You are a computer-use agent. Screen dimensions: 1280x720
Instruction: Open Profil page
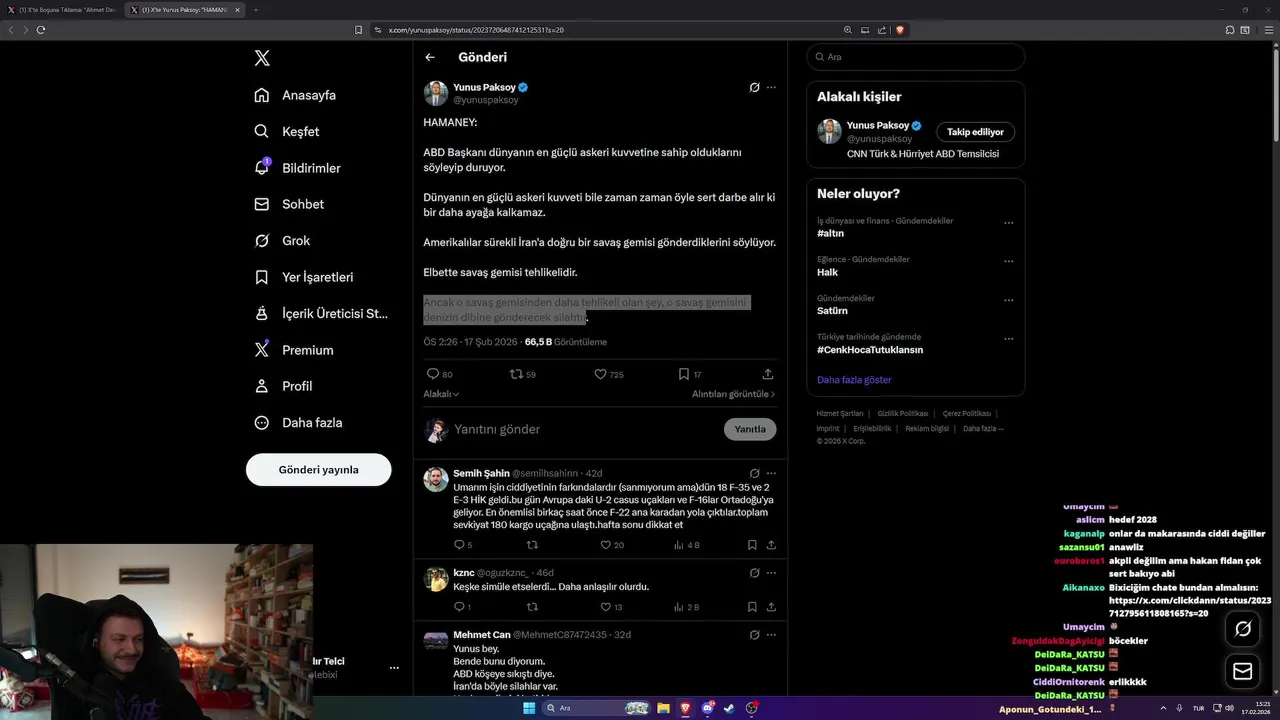click(284, 386)
